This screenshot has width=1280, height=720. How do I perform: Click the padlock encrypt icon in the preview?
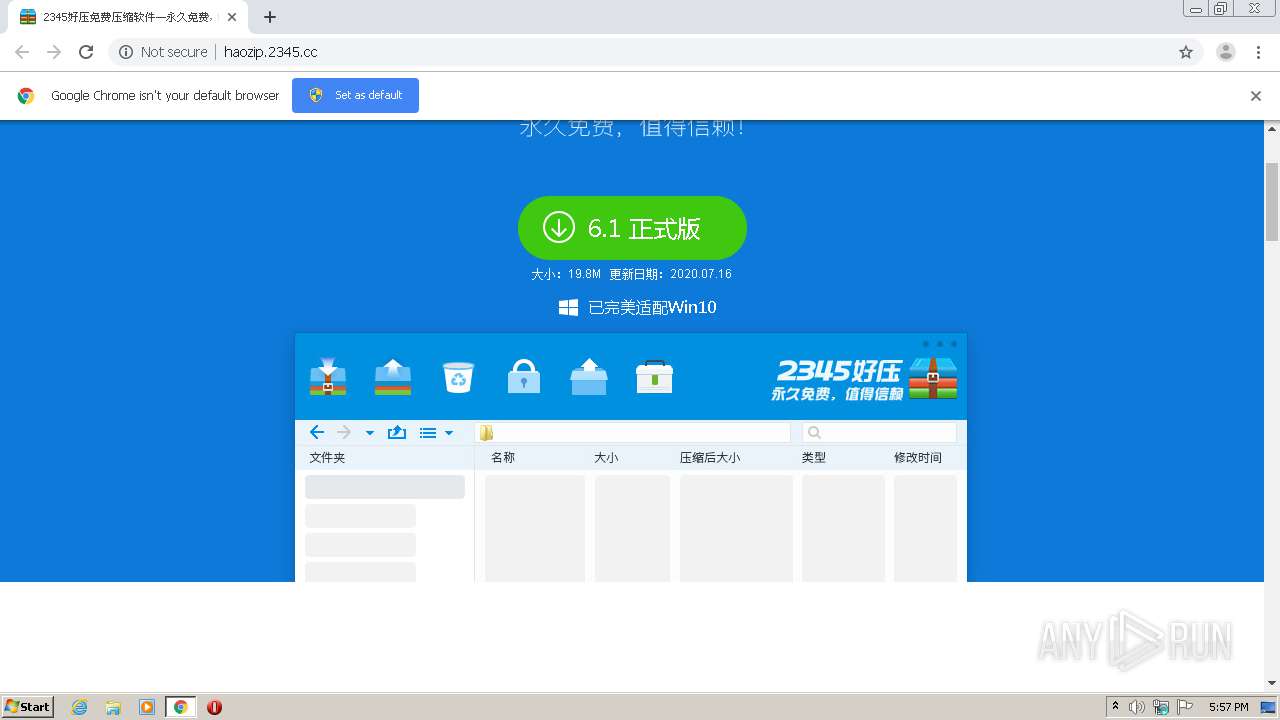coord(523,376)
